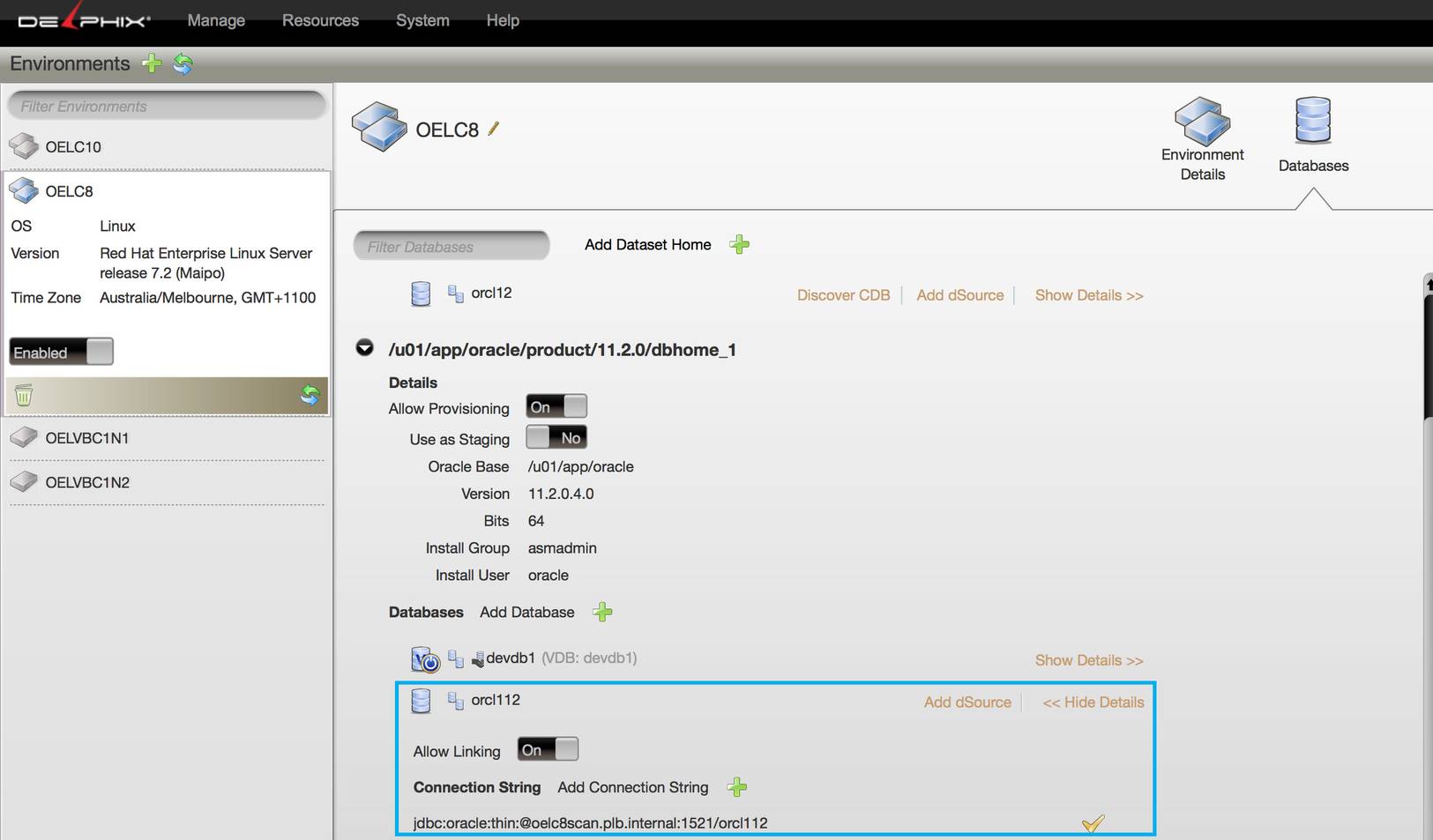
Task: Click into the Filter Databases field
Action: [x=451, y=246]
